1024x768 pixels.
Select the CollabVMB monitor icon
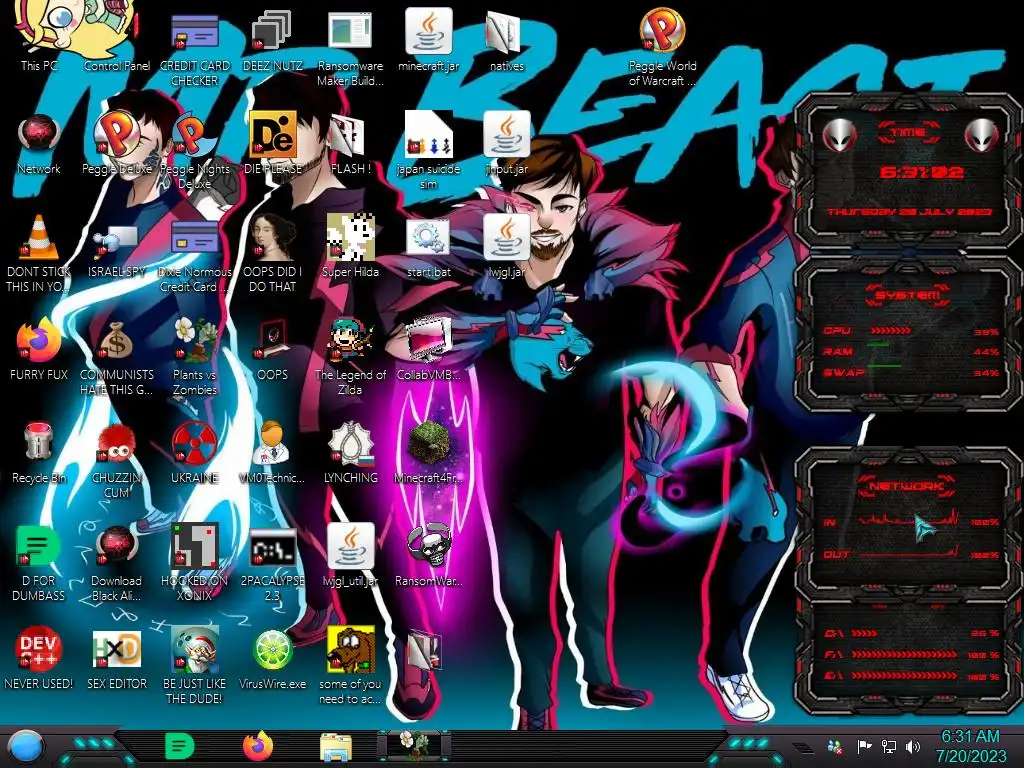point(428,349)
